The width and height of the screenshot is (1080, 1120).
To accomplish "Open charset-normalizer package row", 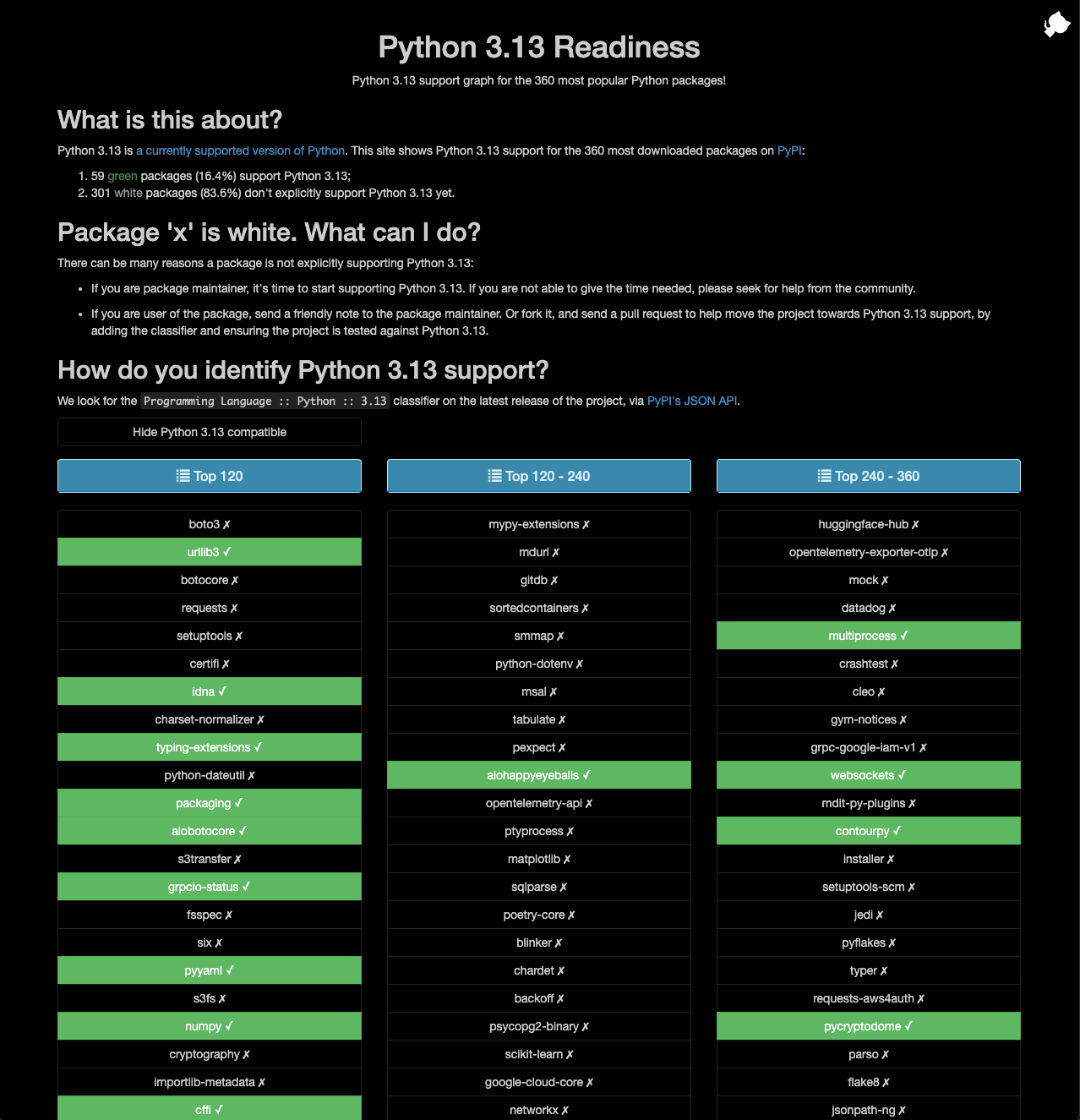I will (210, 719).
